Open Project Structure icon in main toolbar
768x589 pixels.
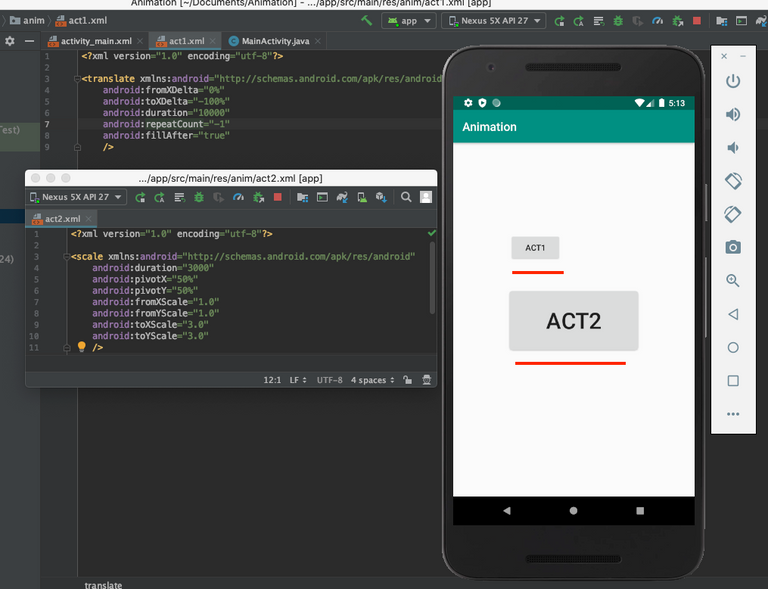[x=721, y=21]
